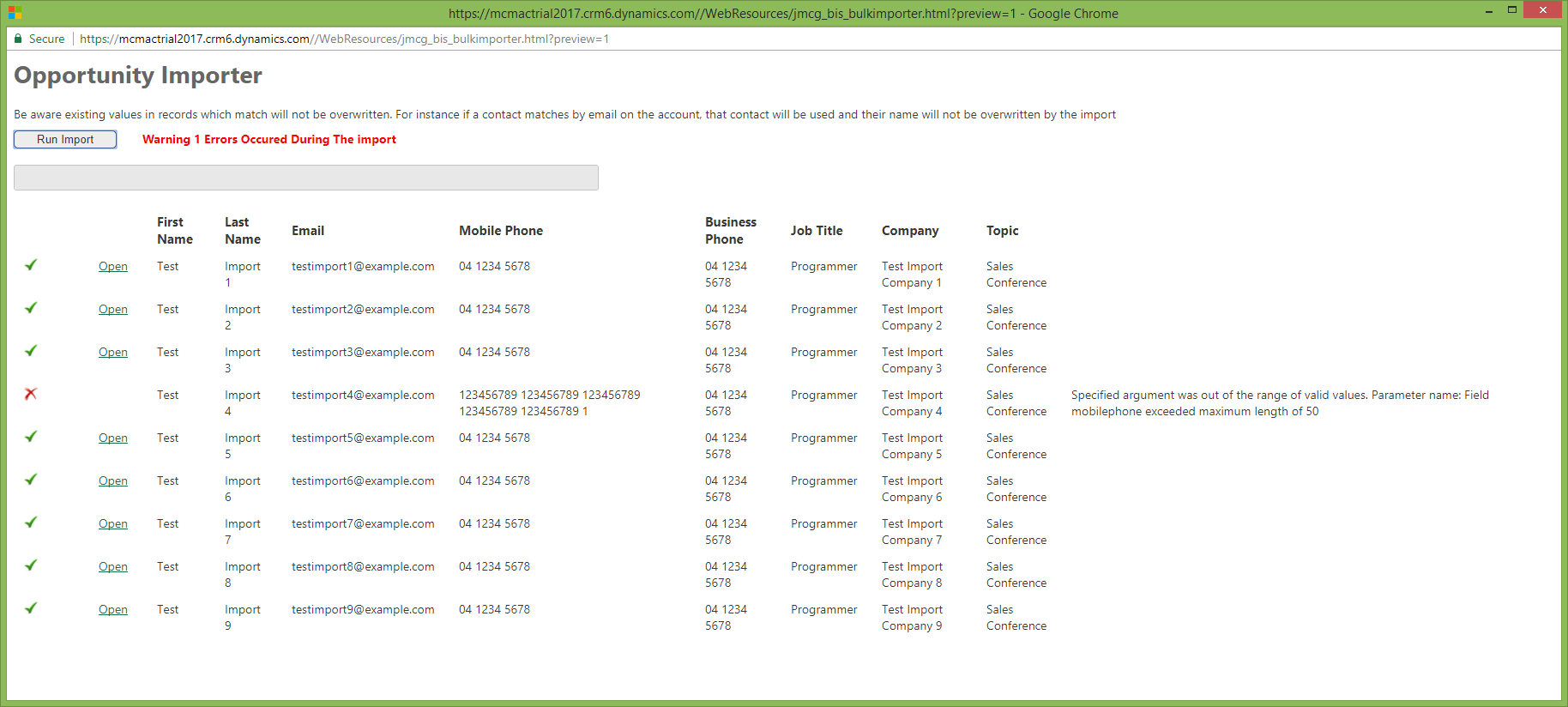
Task: Click the red X error icon for Import 4
Action: [x=31, y=394]
